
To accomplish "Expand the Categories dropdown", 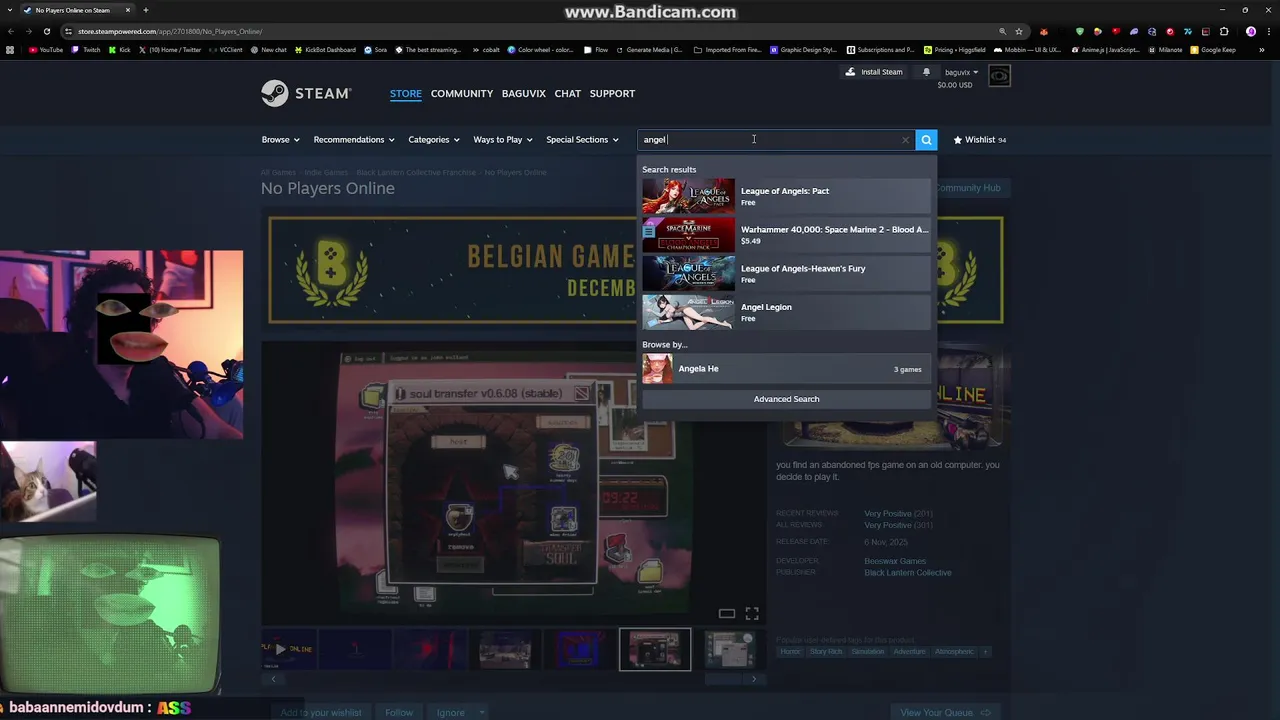I will click(x=433, y=140).
